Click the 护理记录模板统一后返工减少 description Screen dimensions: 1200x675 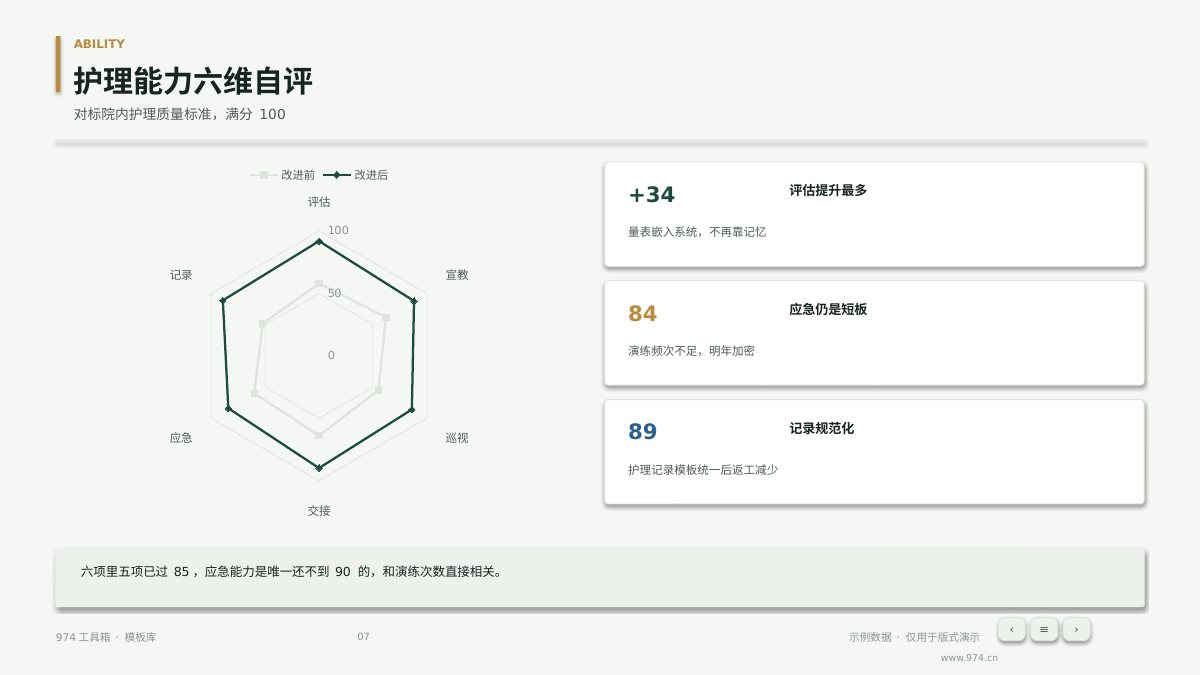(703, 470)
